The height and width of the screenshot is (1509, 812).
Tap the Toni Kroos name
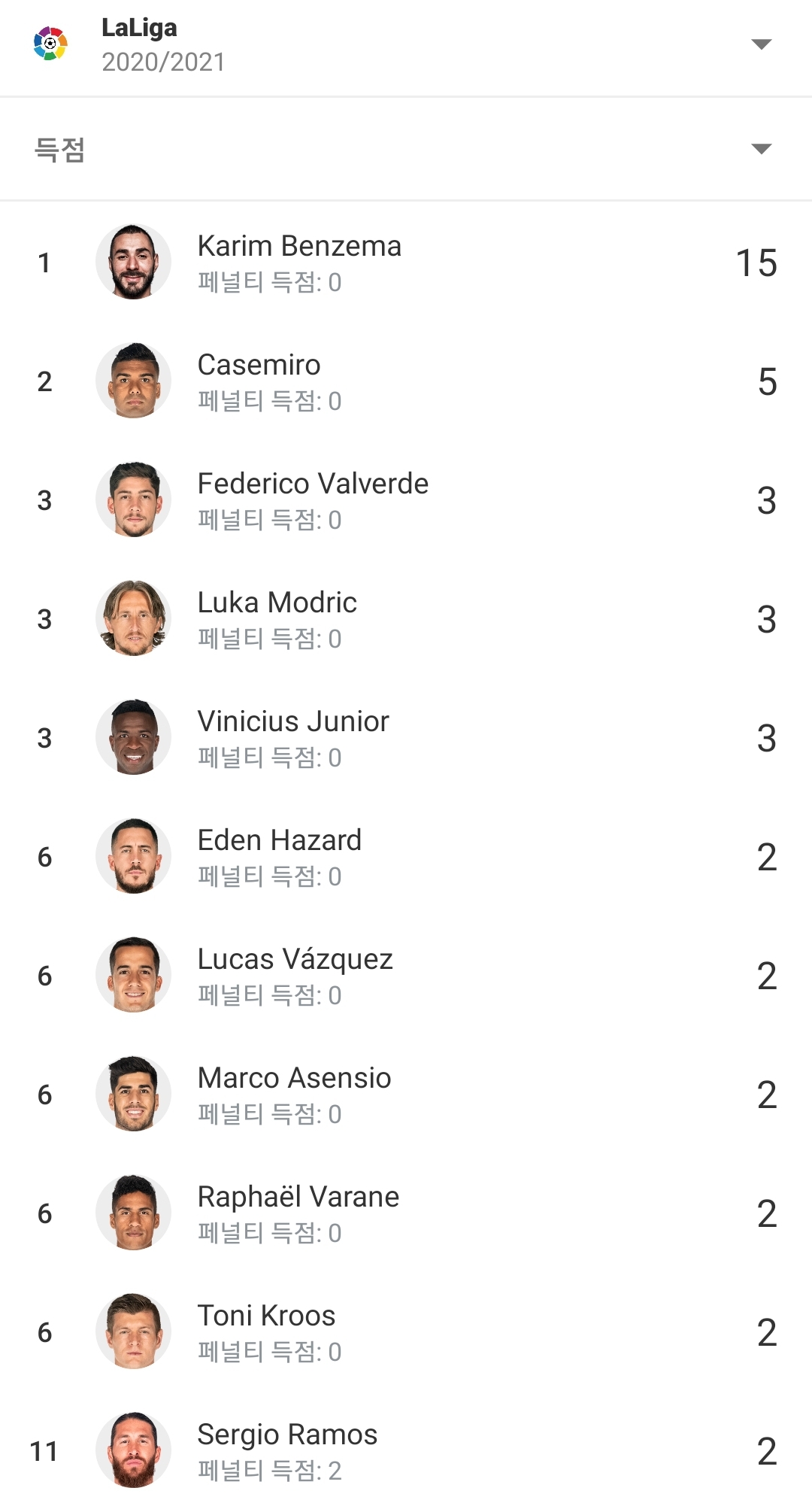(x=266, y=1316)
